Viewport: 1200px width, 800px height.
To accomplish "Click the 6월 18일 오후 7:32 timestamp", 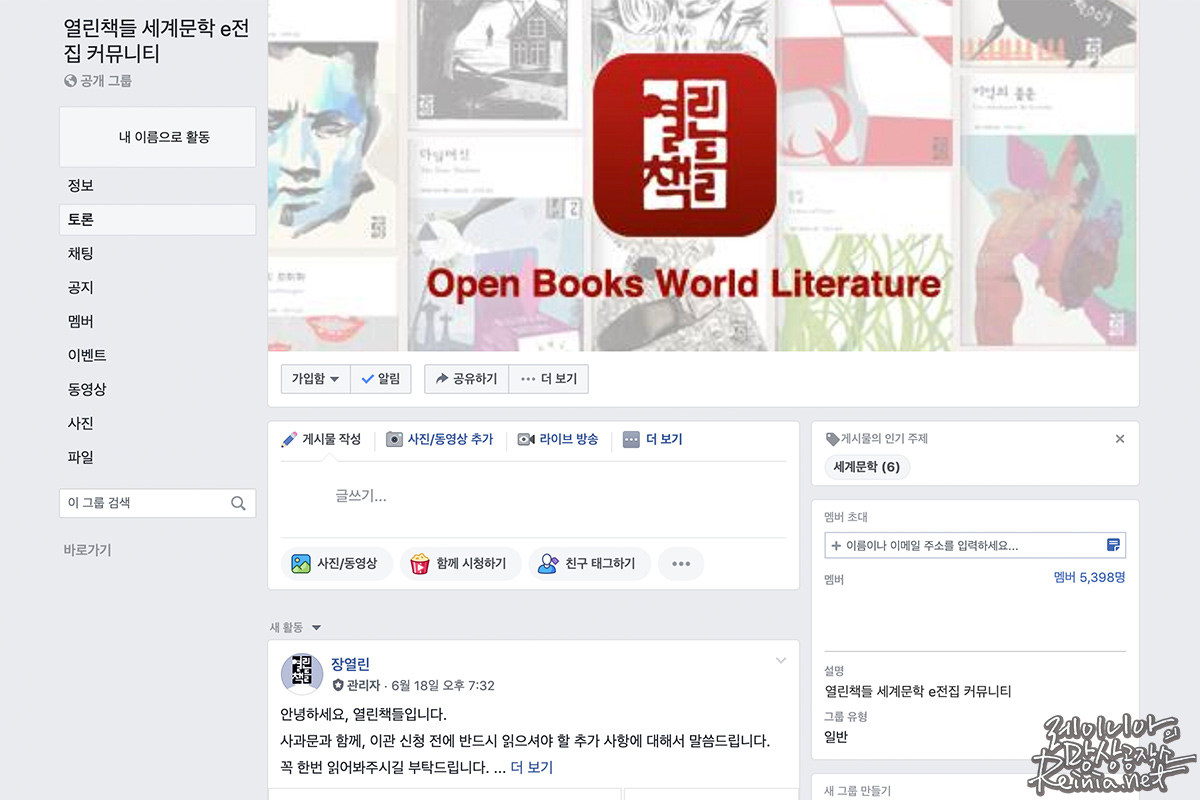I will click(443, 686).
